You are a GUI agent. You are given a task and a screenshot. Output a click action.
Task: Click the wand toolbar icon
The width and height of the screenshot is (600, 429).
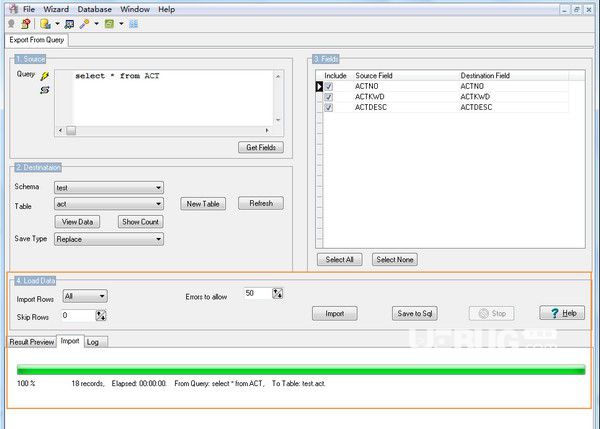click(x=84, y=24)
